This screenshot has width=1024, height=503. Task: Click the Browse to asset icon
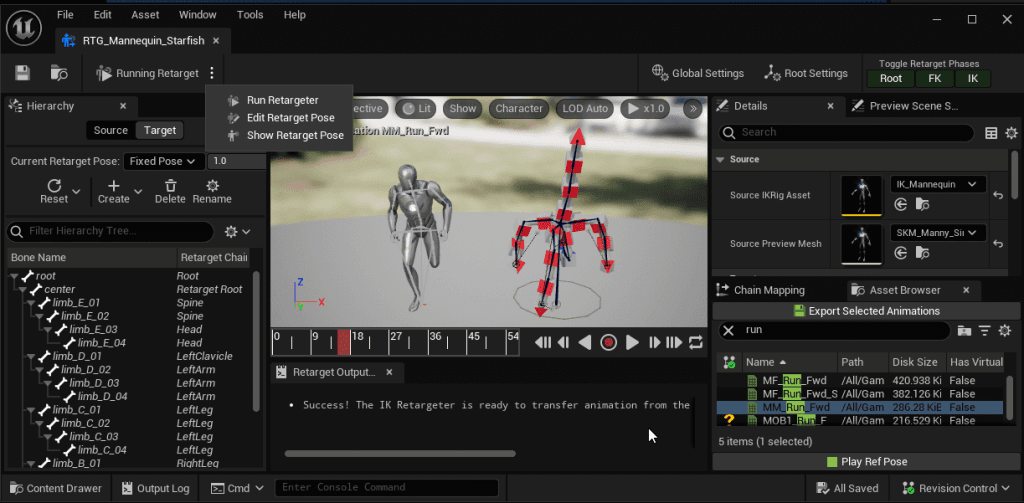pos(59,73)
